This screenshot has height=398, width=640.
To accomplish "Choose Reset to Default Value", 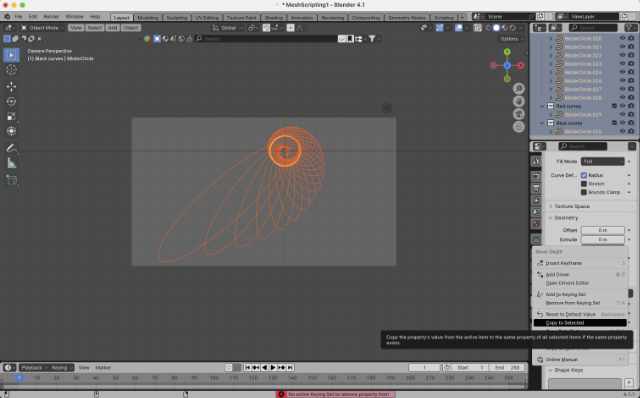I will click(x=580, y=314).
